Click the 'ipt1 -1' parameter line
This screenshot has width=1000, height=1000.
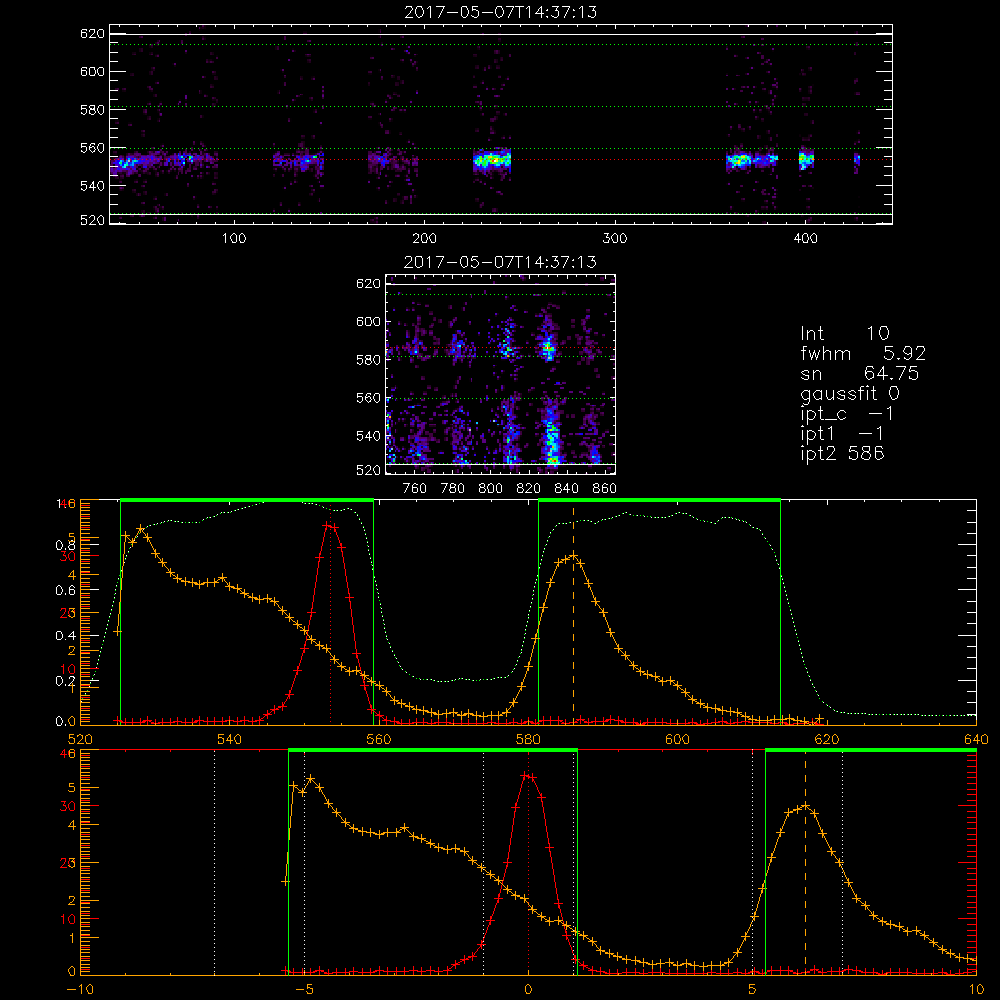842,434
